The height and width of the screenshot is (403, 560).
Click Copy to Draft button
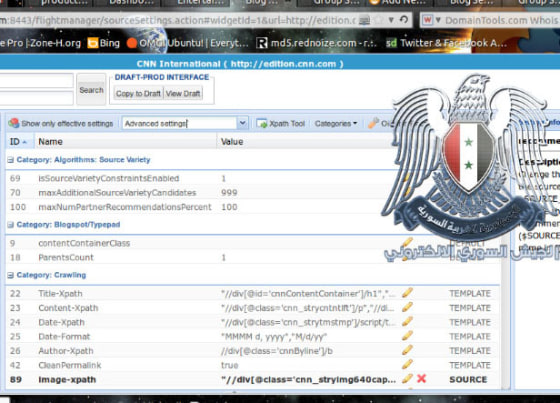tap(138, 94)
